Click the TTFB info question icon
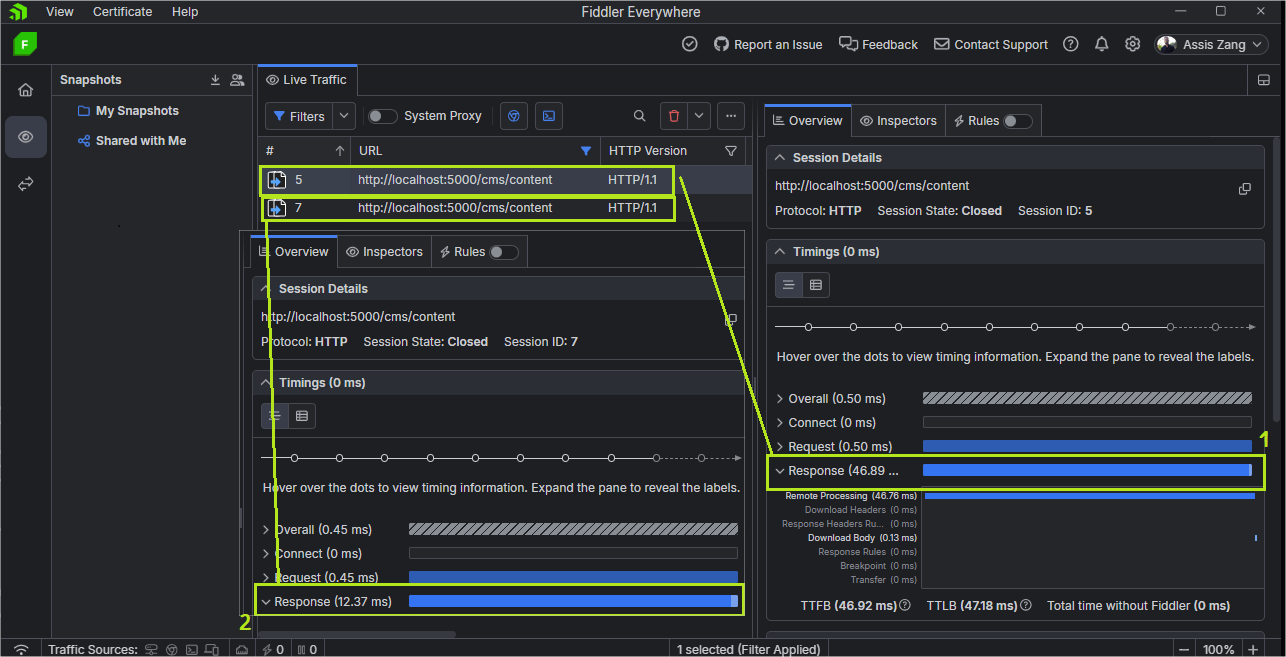 click(905, 605)
